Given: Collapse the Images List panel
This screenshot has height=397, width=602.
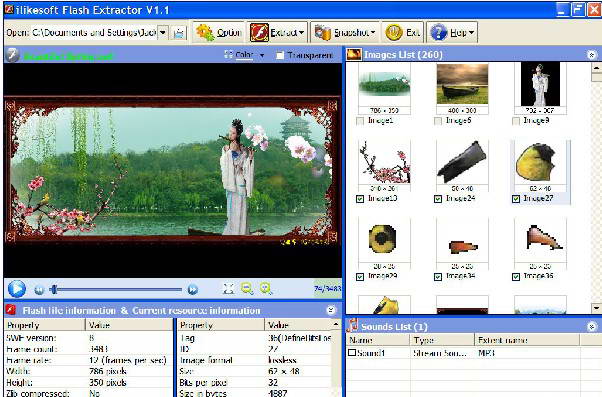Looking at the screenshot, I should point(592,55).
